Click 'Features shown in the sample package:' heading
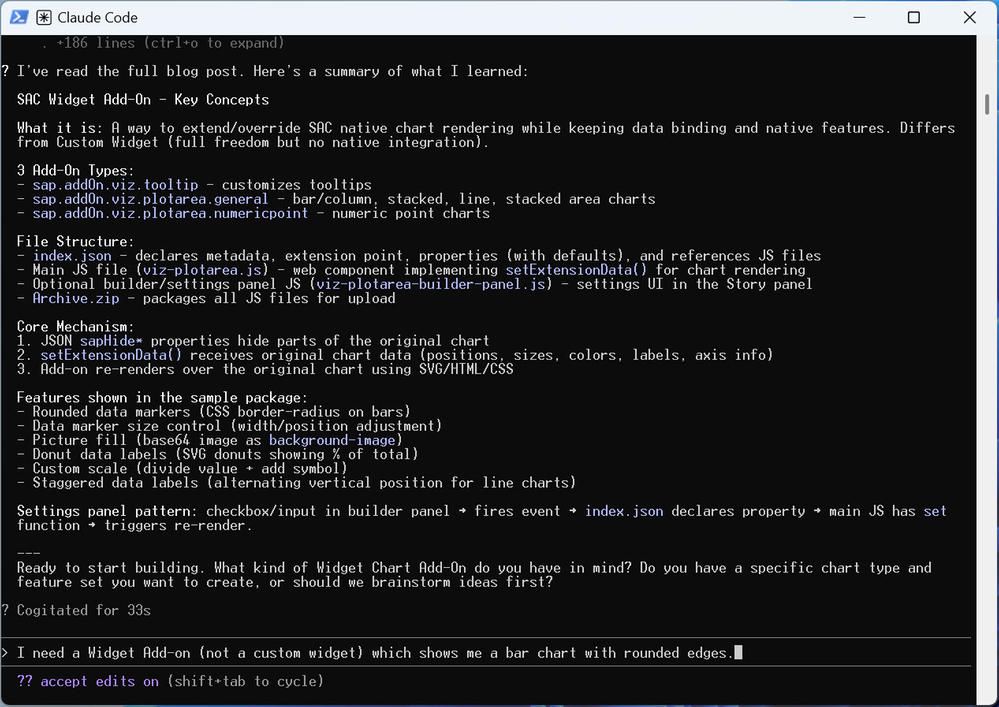The width and height of the screenshot is (999, 707). coord(162,397)
